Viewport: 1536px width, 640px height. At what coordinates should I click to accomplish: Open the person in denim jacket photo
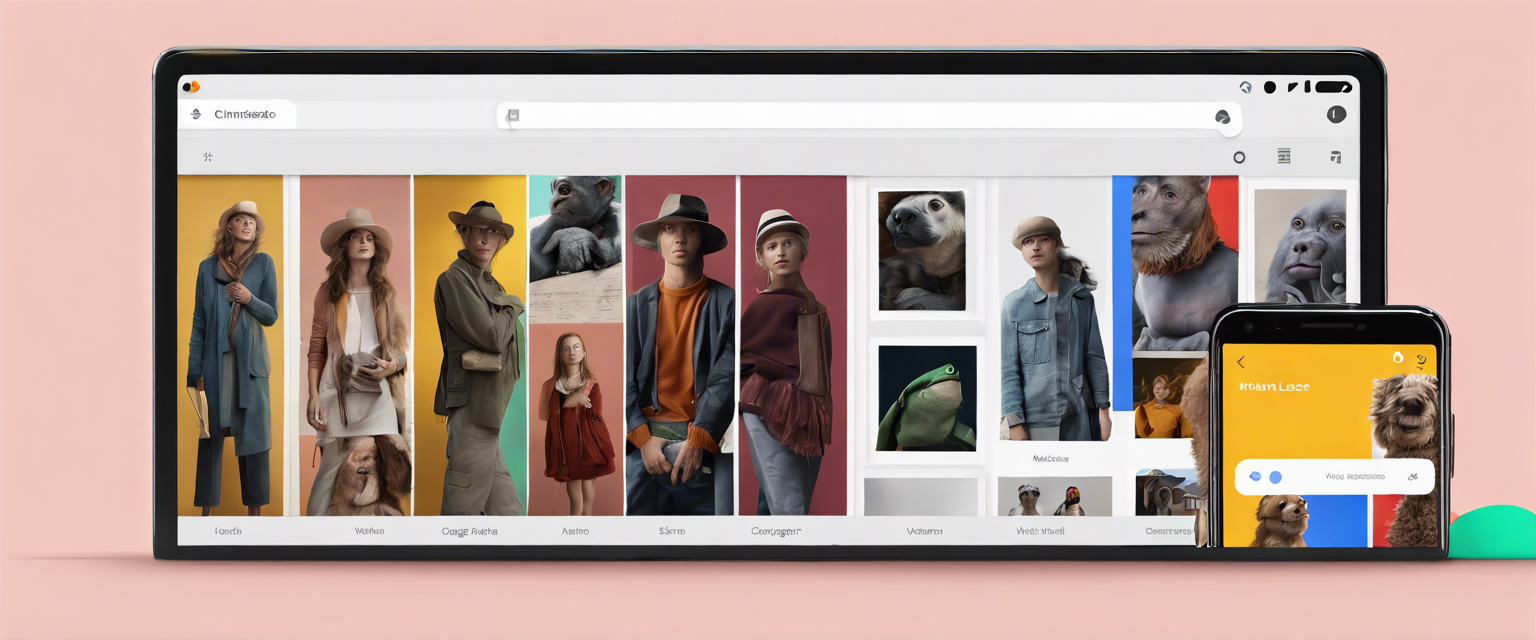(1054, 330)
